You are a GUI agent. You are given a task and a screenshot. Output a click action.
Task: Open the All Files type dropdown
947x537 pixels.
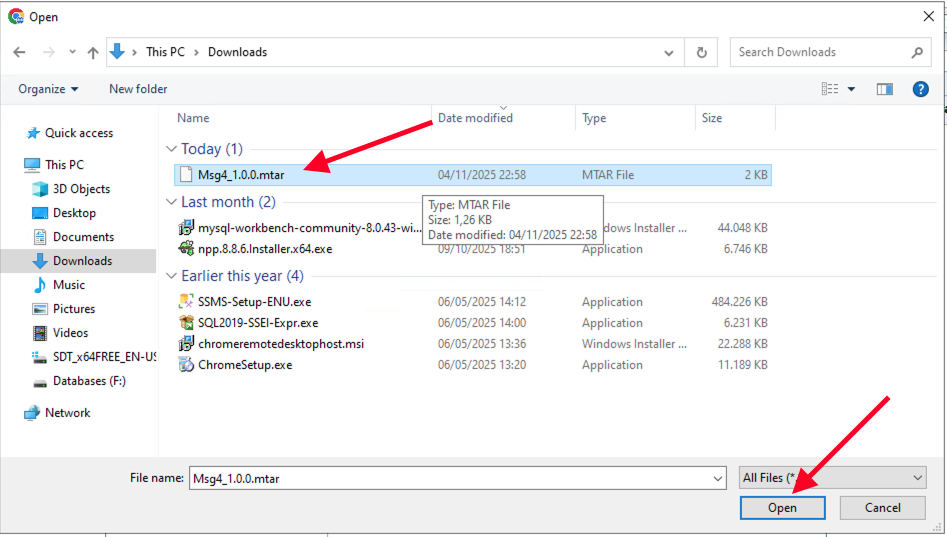point(832,478)
